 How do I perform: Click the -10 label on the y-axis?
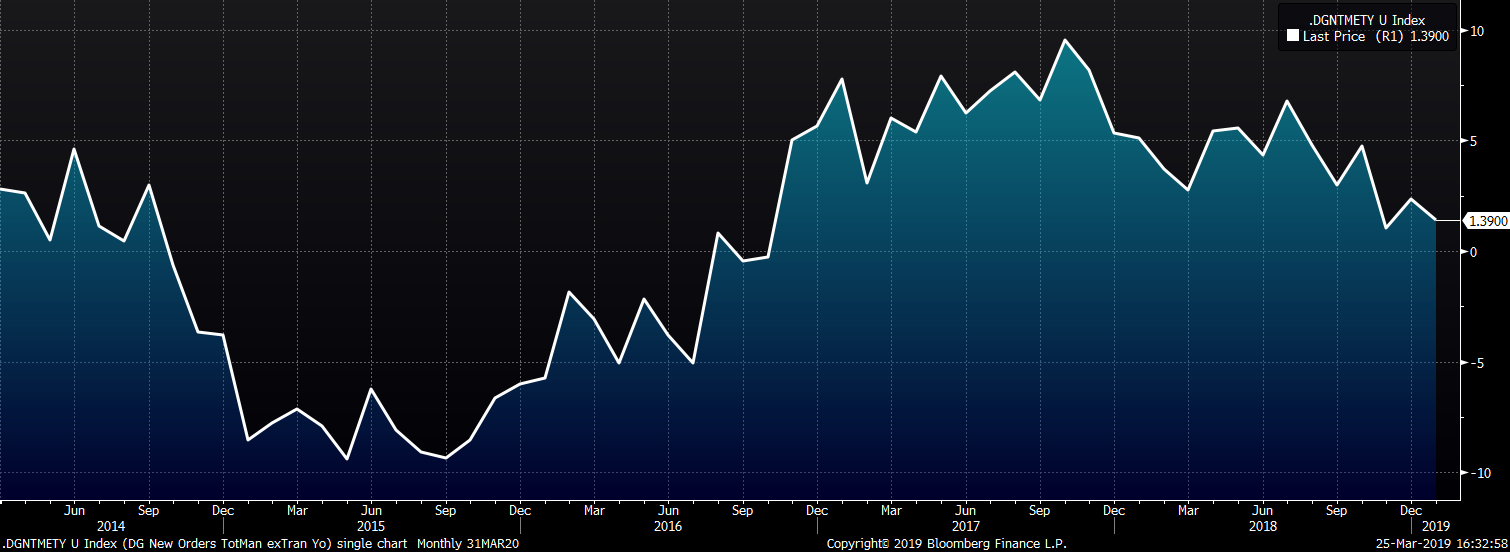coord(1474,473)
